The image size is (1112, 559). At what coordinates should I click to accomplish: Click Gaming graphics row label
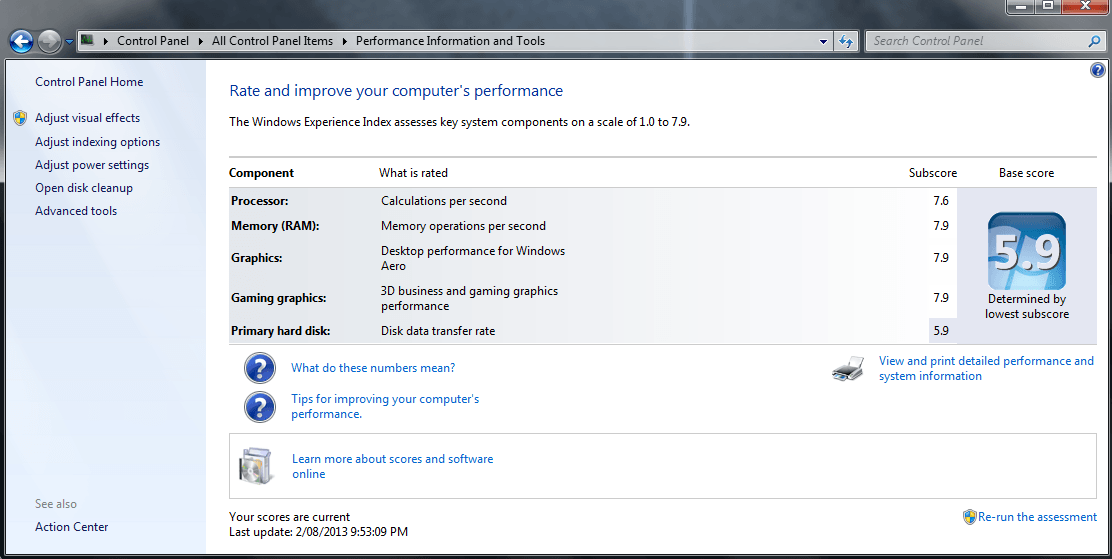pos(279,298)
